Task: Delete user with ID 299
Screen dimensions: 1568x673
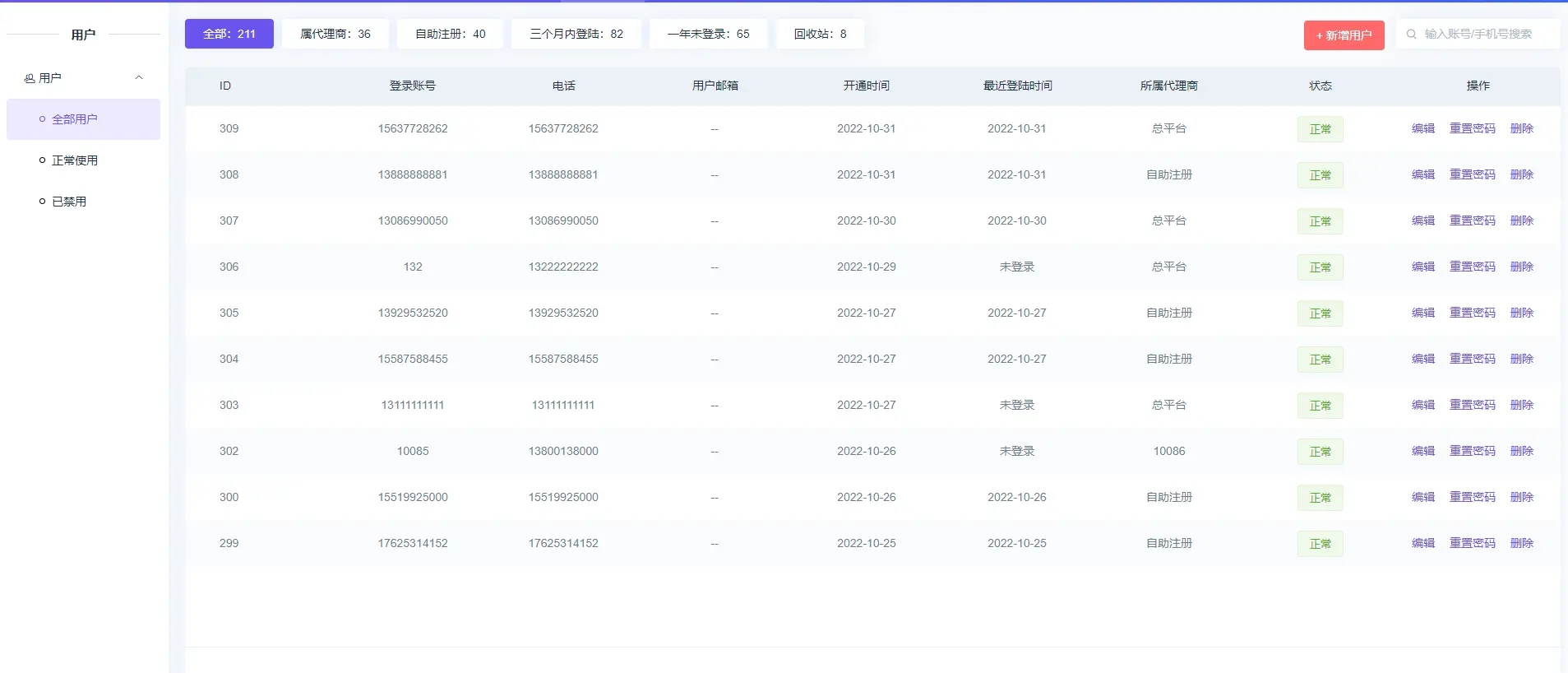Action: coord(1521,543)
